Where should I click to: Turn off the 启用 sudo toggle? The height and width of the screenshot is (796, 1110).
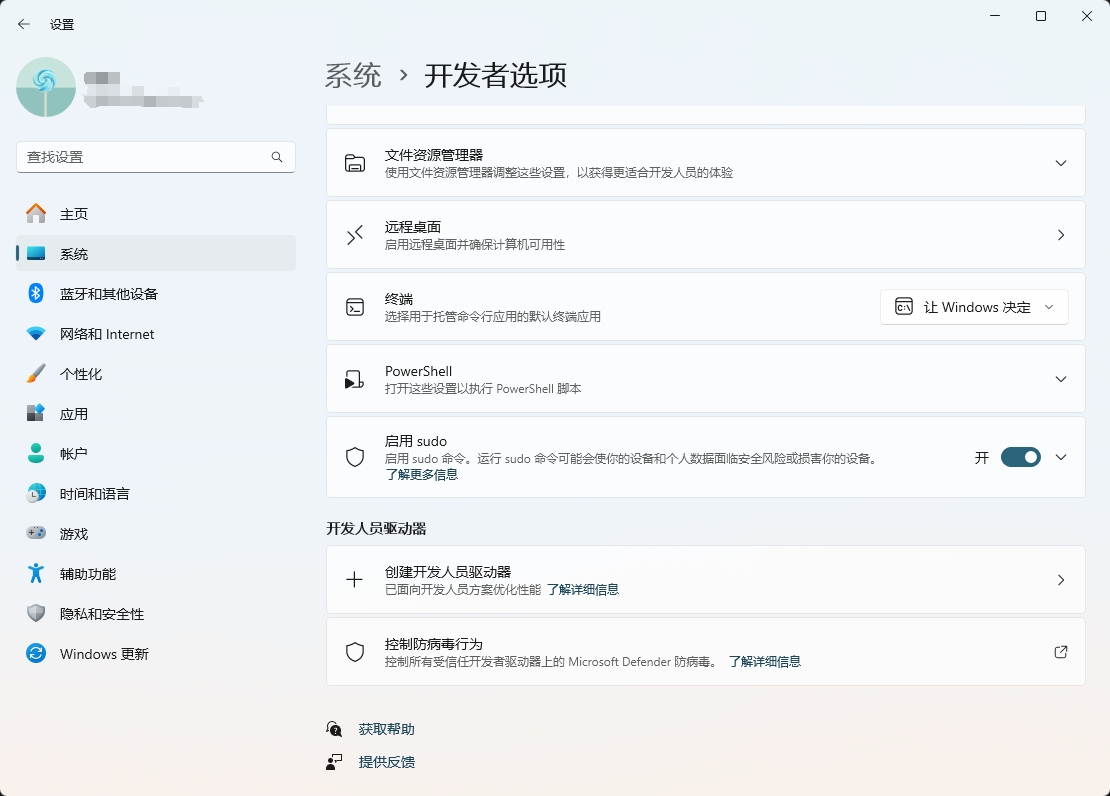click(x=1021, y=457)
